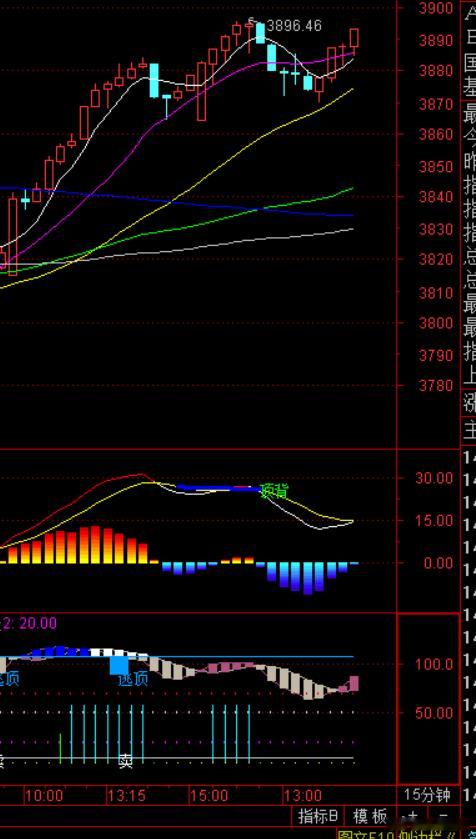Select the 15:00 time axis marker
476x839 pixels.
(x=209, y=796)
